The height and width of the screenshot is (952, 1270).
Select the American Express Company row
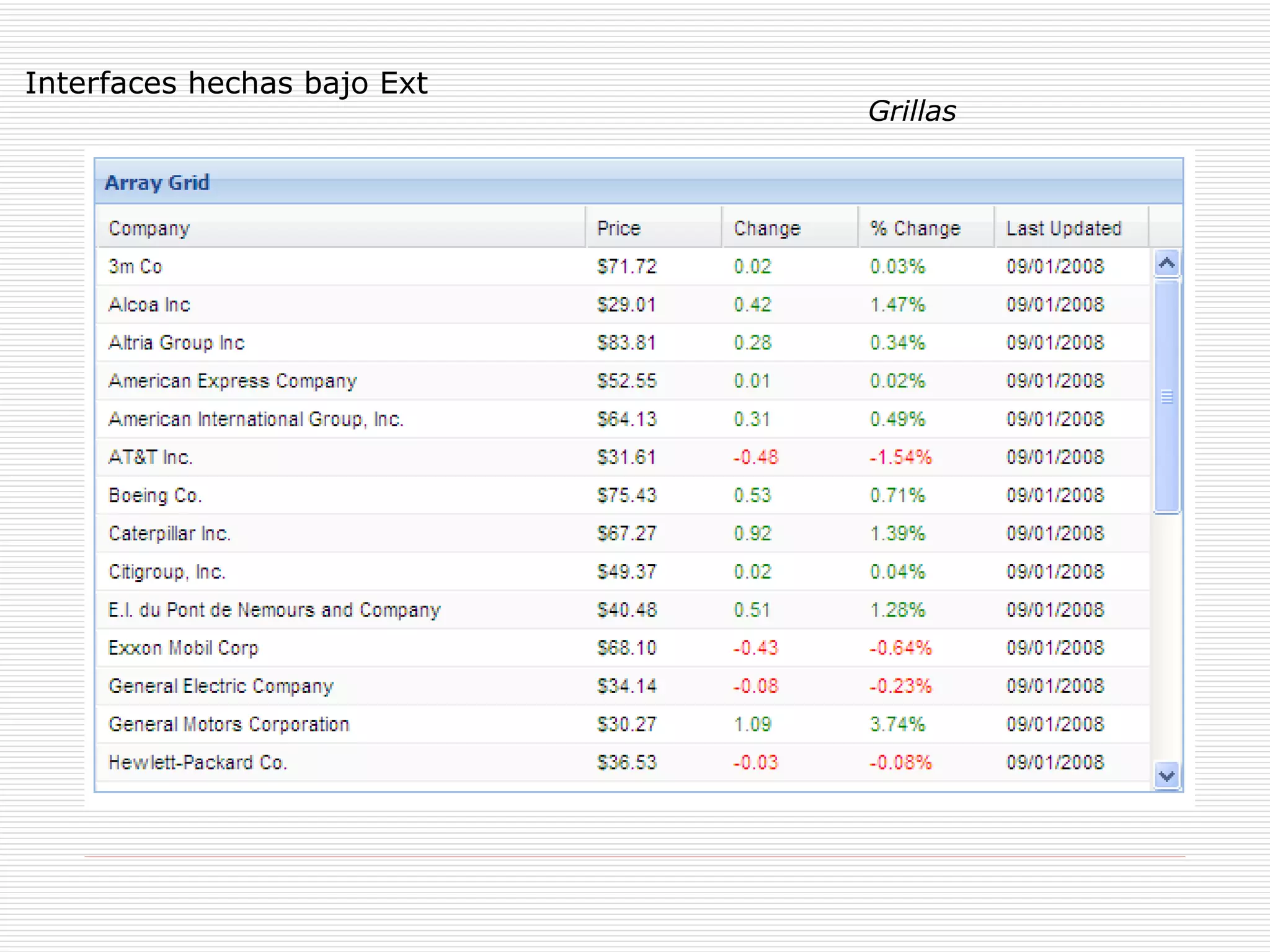[623, 381]
